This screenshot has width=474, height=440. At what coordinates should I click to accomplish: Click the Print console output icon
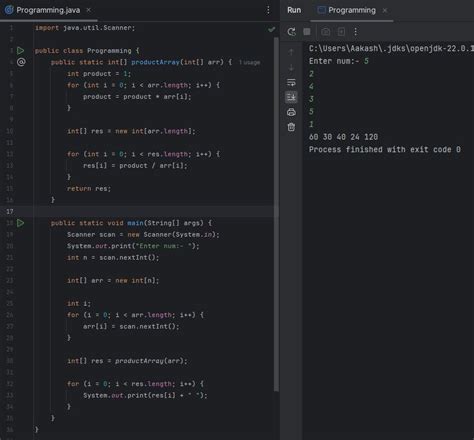[x=291, y=112]
